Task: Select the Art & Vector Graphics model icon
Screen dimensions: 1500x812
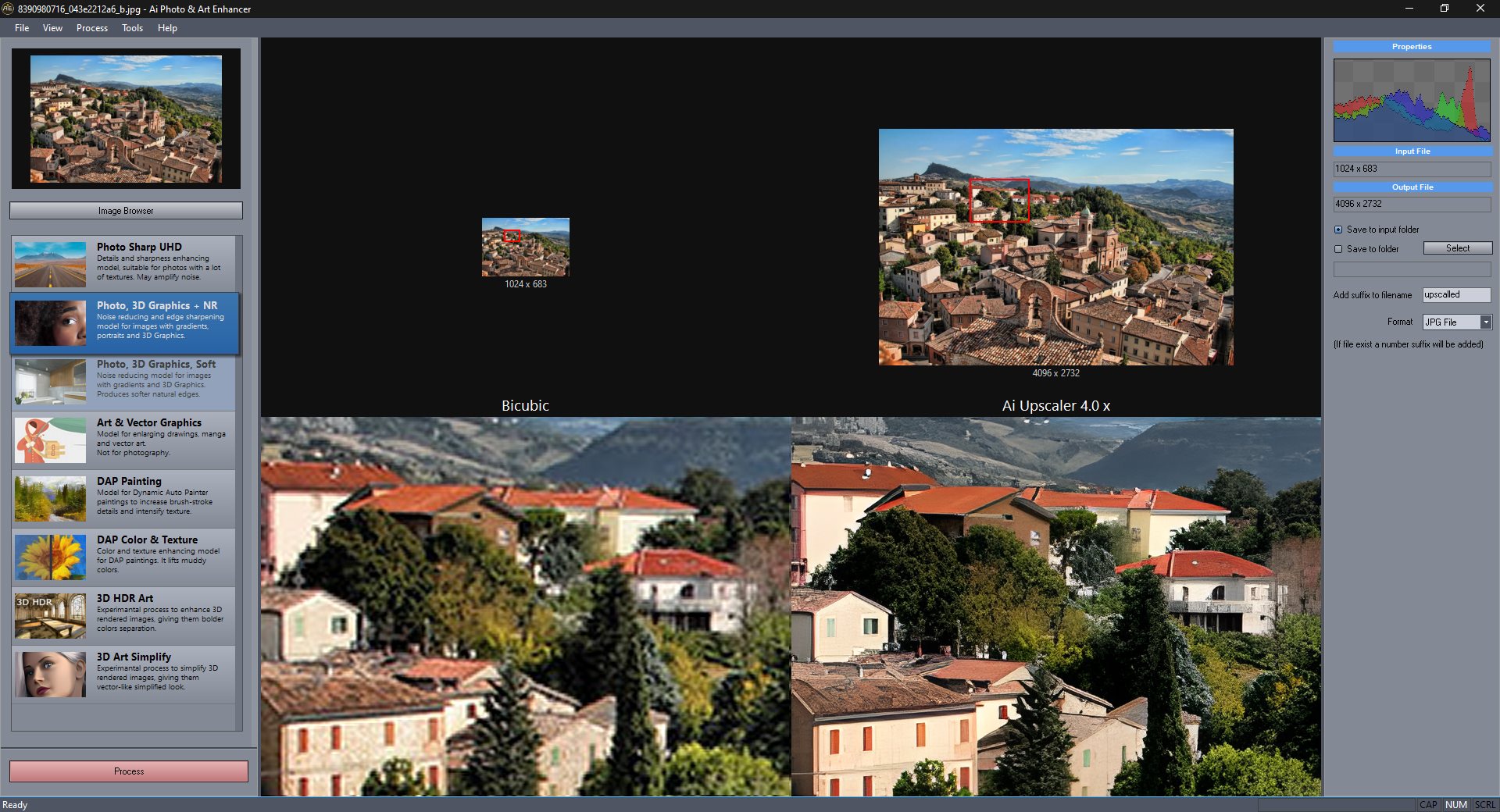Action: tap(50, 440)
